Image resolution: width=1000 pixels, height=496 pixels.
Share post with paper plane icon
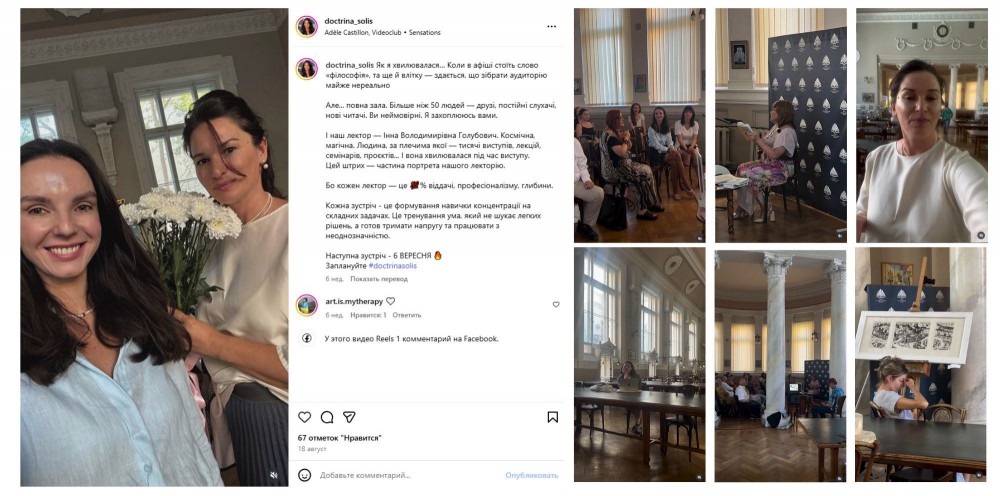click(x=349, y=417)
